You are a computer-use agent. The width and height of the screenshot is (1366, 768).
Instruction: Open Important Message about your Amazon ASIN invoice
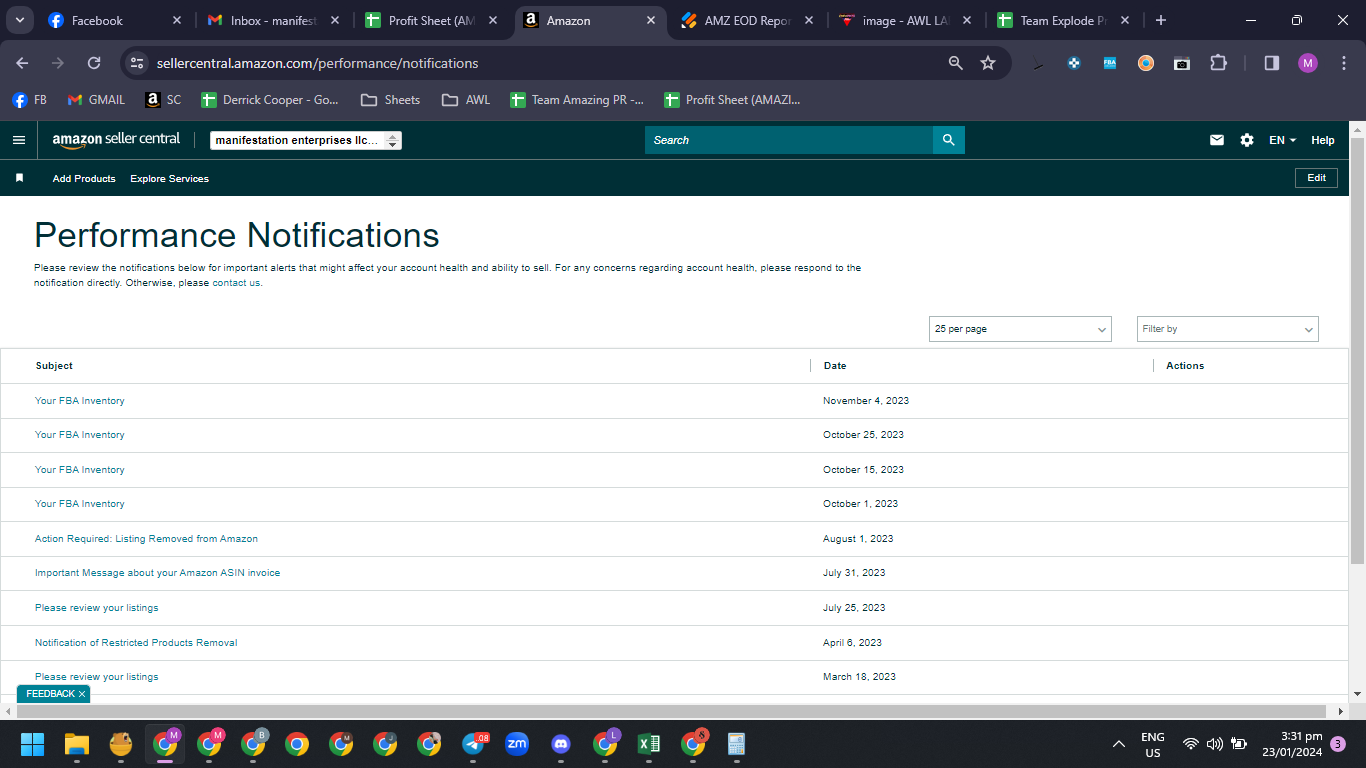tap(157, 573)
